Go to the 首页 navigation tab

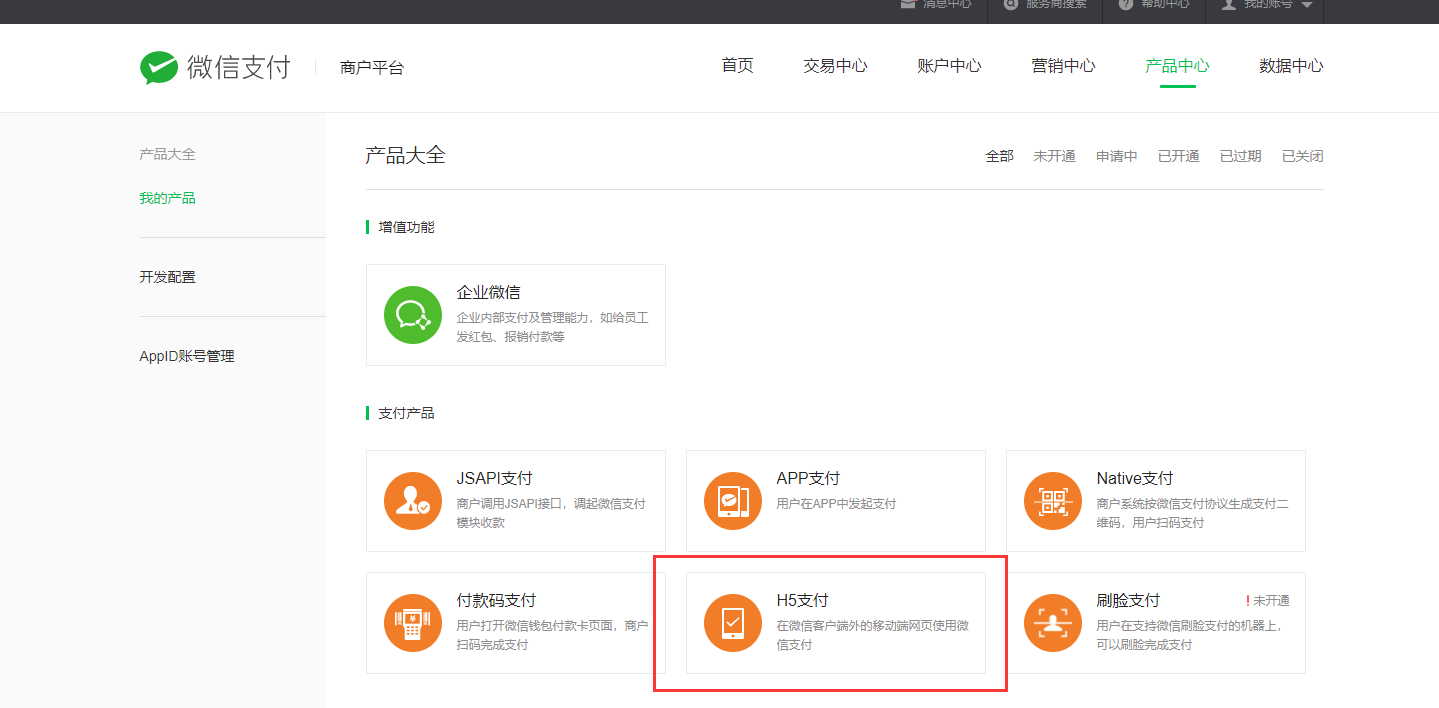pyautogui.click(x=737, y=66)
